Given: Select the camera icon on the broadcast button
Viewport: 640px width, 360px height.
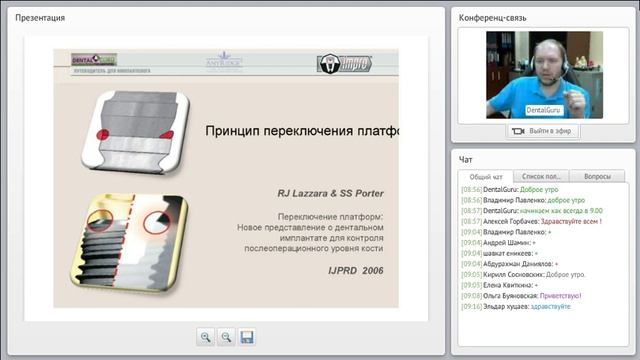Looking at the screenshot, I should pyautogui.click(x=518, y=131).
